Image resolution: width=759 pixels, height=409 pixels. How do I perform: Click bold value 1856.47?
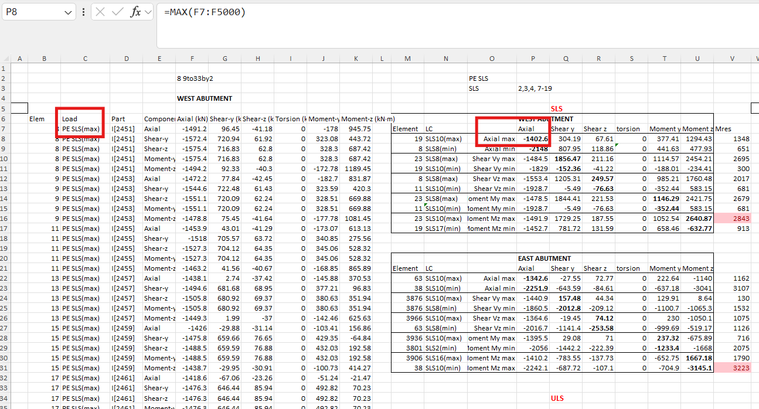[x=567, y=159]
